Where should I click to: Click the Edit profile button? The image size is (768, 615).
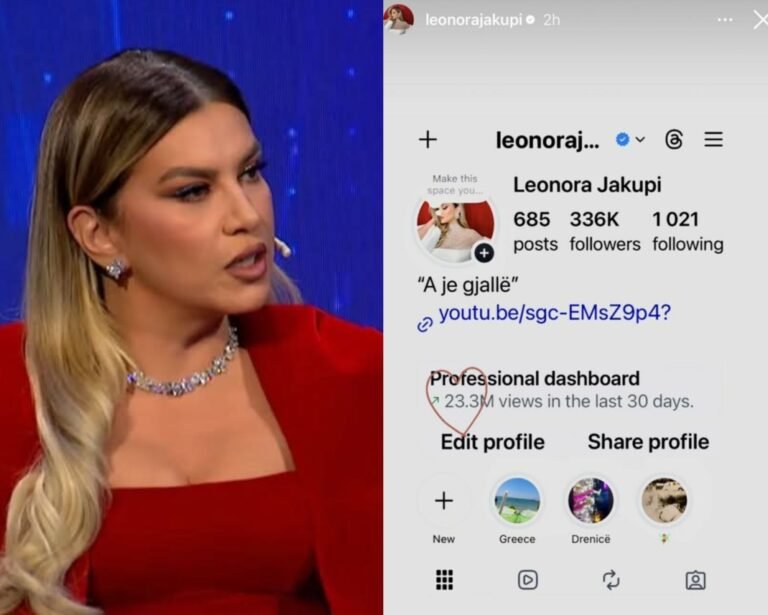(492, 442)
